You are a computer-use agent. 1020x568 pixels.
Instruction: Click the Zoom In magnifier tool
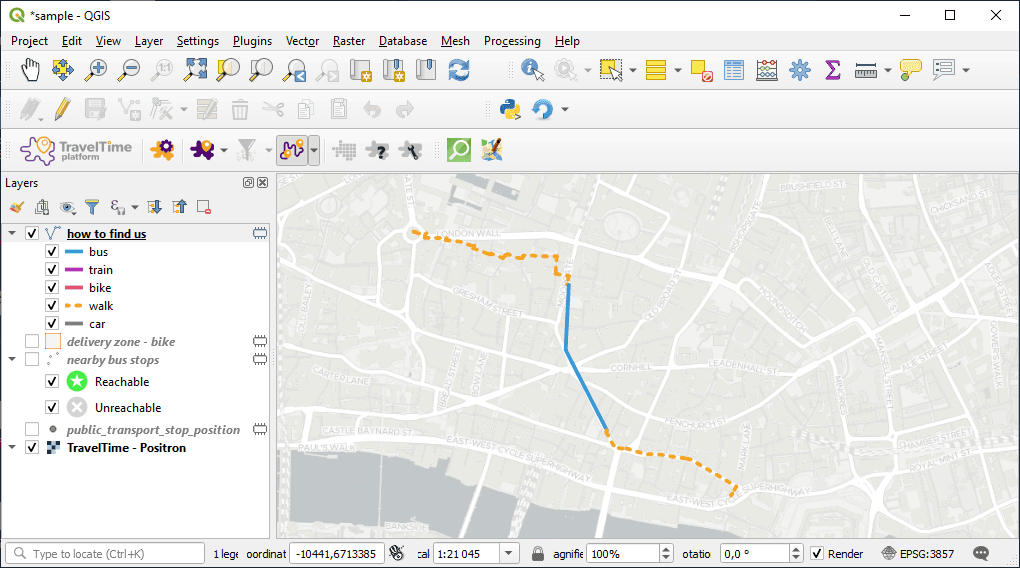(x=96, y=70)
